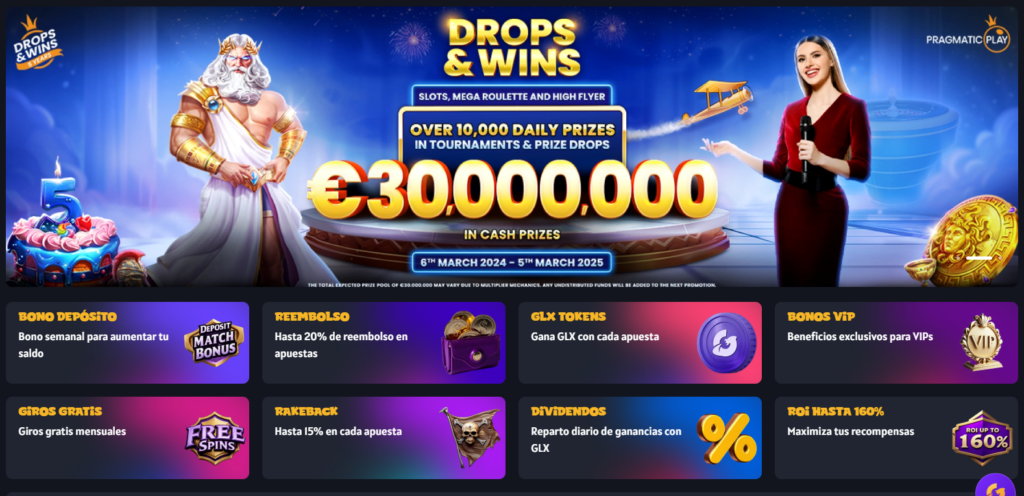This screenshot has height=496, width=1024.
Task: Click the gold VIP trophy icon
Action: (982, 343)
